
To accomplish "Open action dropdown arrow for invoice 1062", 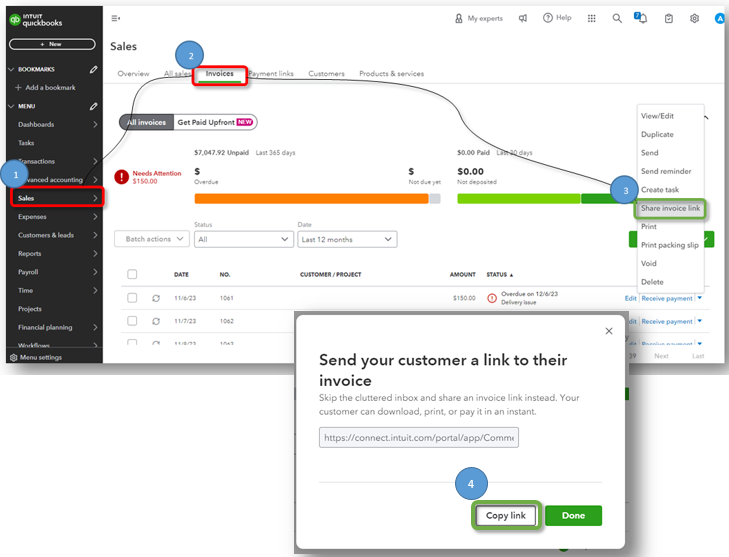I will [x=700, y=321].
